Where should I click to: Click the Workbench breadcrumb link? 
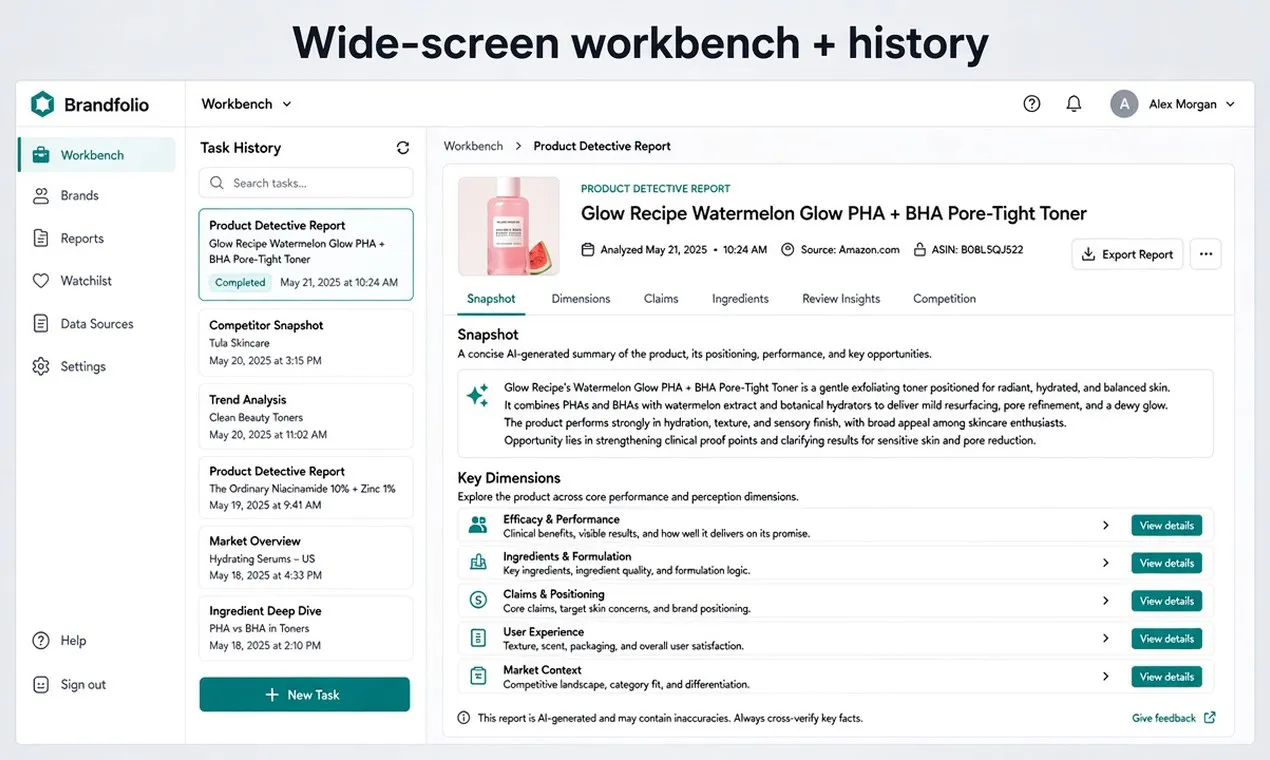(473, 146)
